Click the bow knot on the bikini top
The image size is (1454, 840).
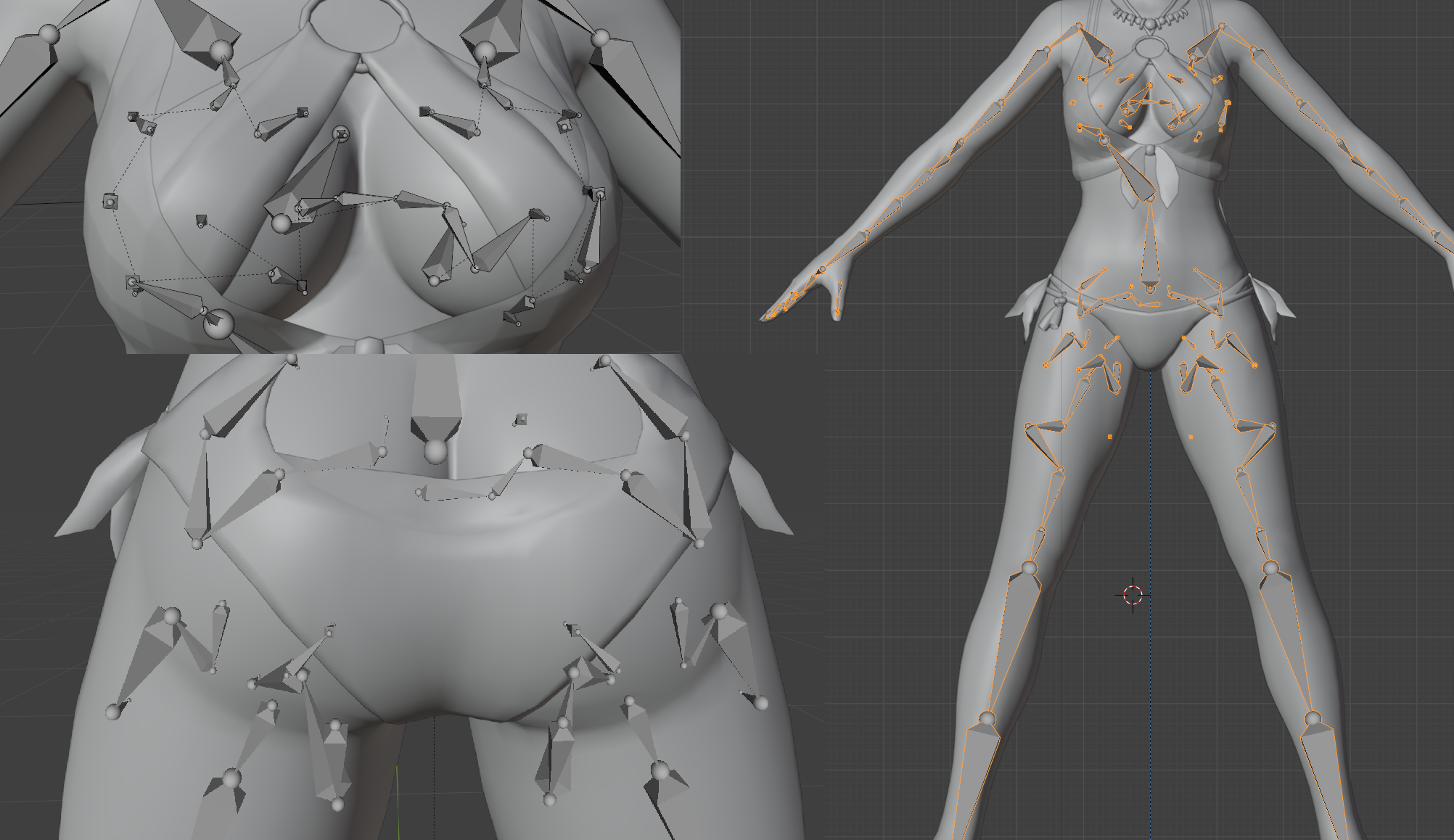point(1151,151)
